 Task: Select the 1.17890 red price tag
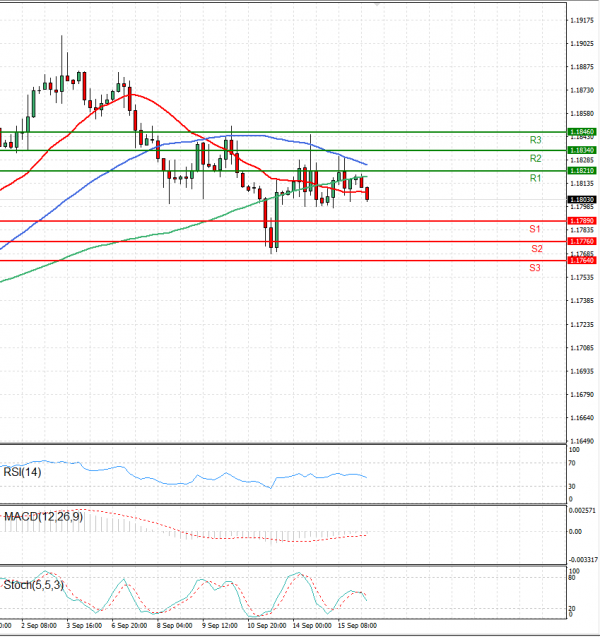point(582,221)
